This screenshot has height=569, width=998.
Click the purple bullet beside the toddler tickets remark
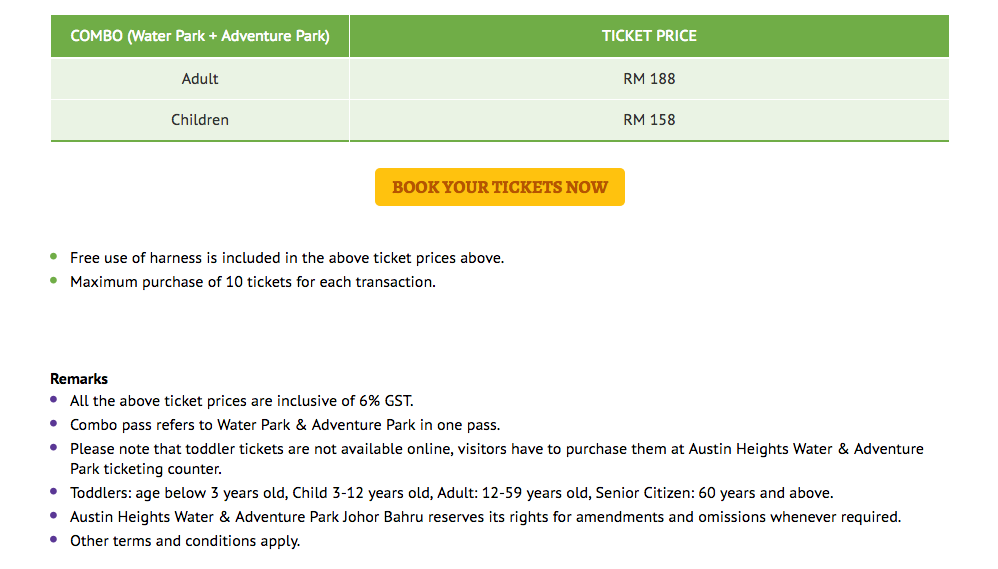pos(54,448)
